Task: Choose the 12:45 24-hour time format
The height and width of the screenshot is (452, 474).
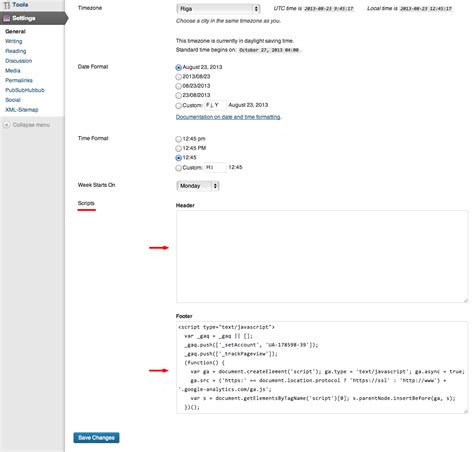Action: tap(178, 158)
